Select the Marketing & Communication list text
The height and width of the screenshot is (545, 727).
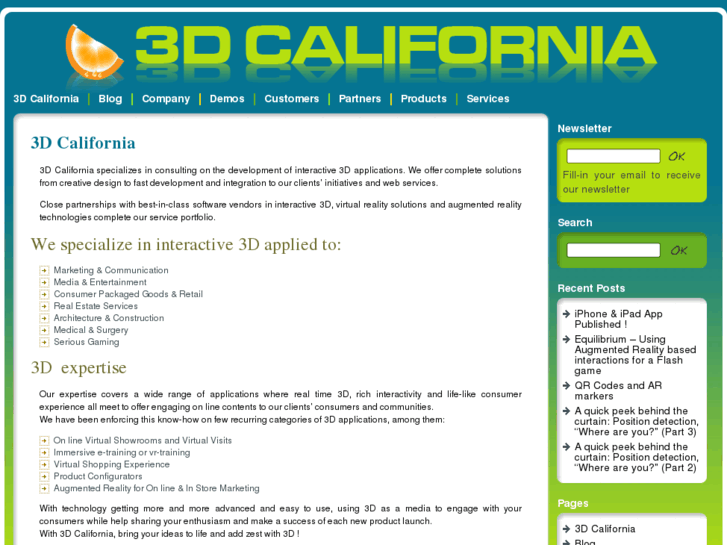click(x=111, y=270)
